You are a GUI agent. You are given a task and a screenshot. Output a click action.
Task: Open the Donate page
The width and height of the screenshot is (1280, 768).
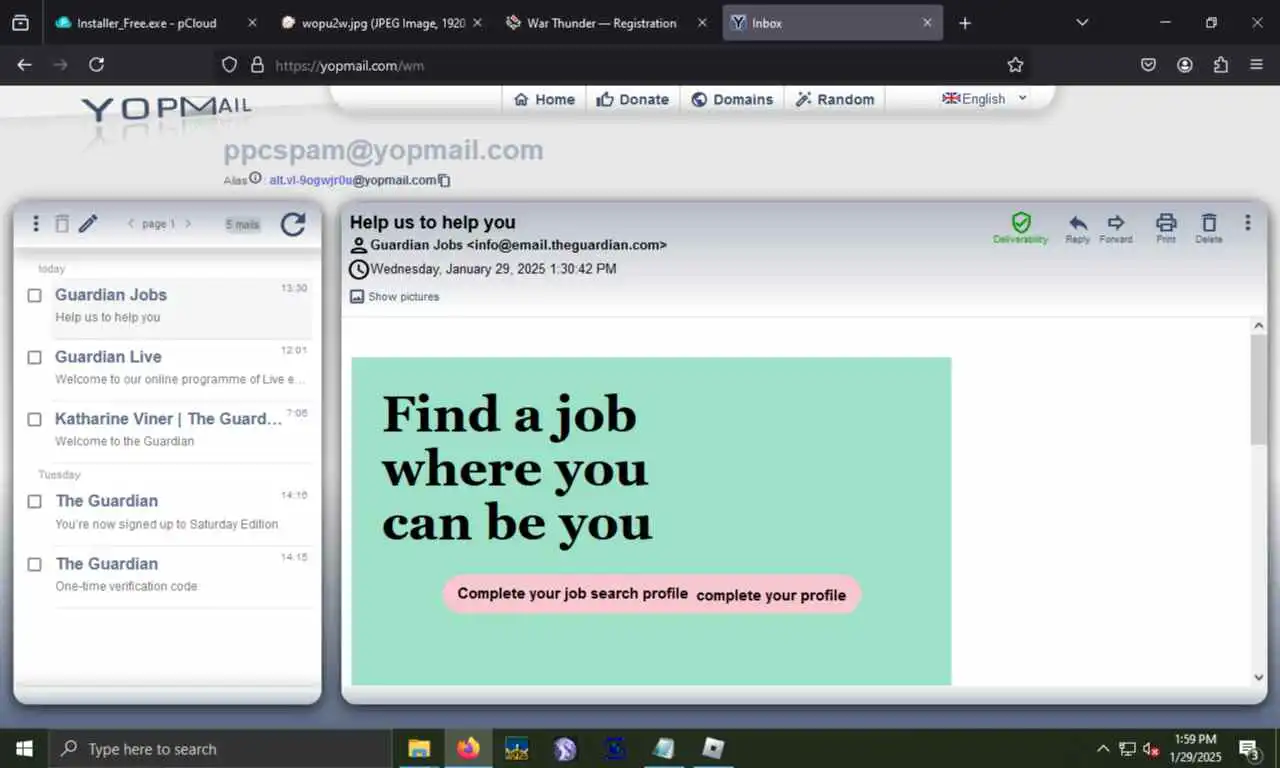(633, 99)
